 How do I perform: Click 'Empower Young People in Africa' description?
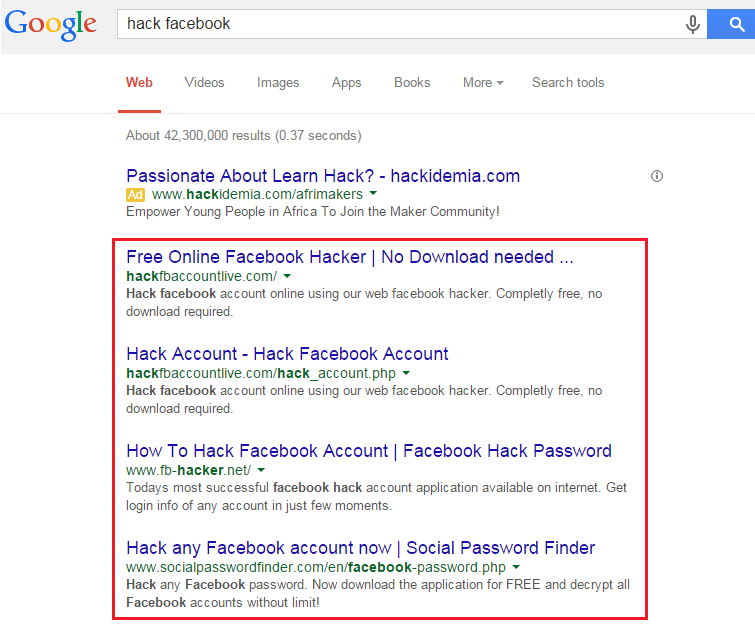click(312, 212)
